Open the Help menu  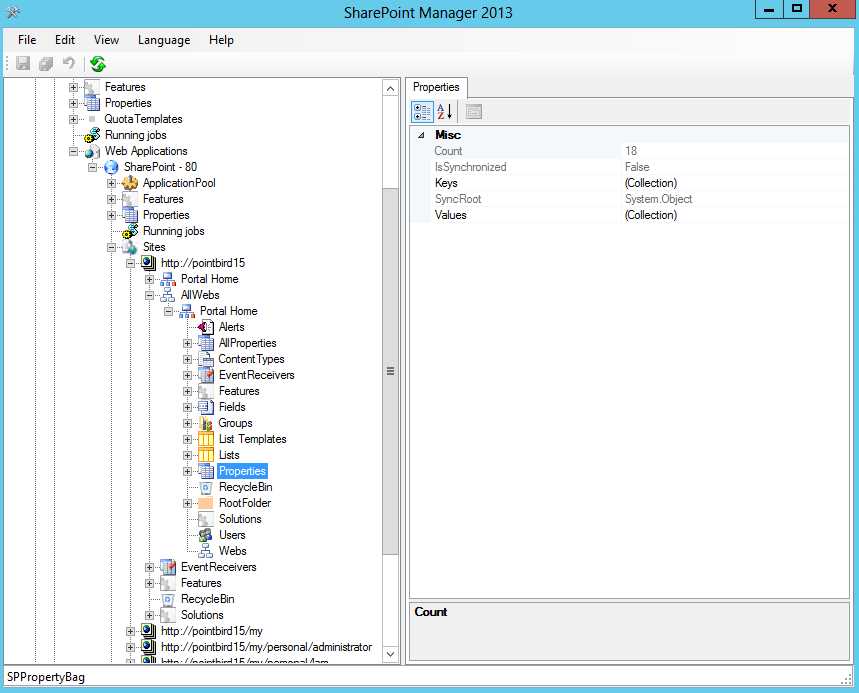click(221, 40)
